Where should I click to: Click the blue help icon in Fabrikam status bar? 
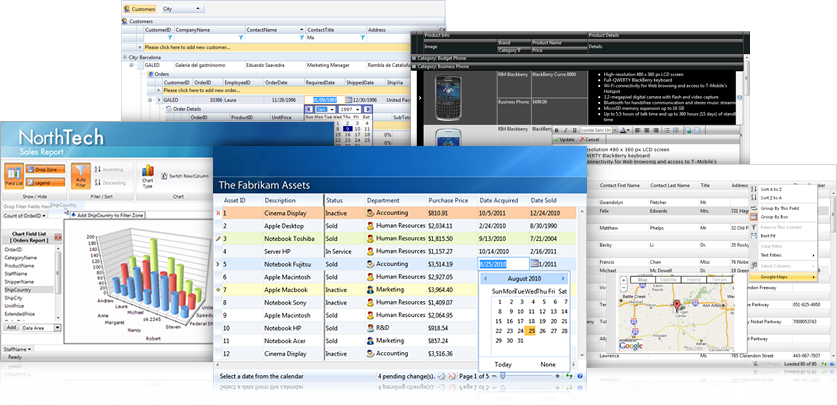[x=580, y=376]
